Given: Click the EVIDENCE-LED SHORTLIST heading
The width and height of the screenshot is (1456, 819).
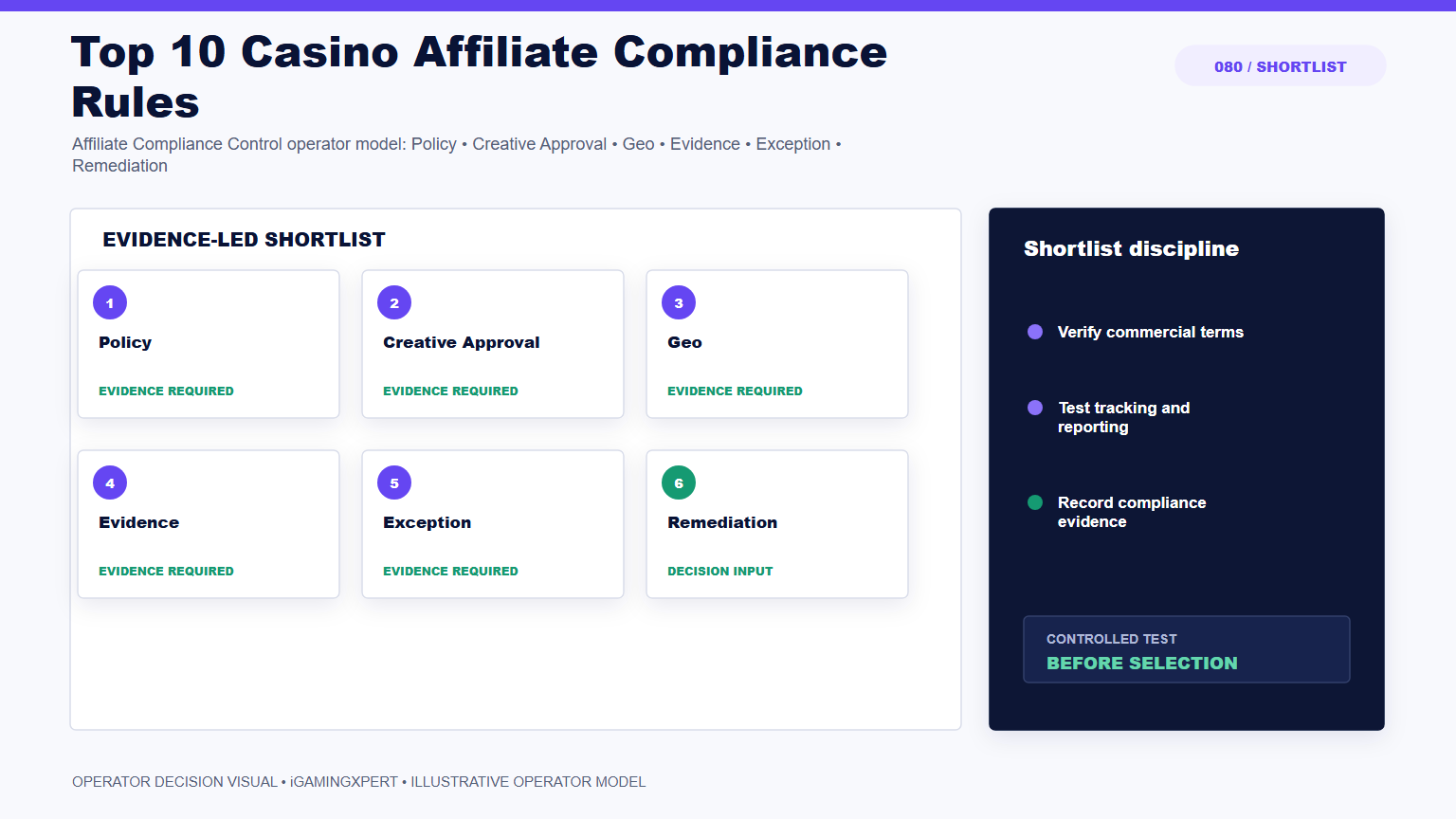Looking at the screenshot, I should tap(244, 240).
